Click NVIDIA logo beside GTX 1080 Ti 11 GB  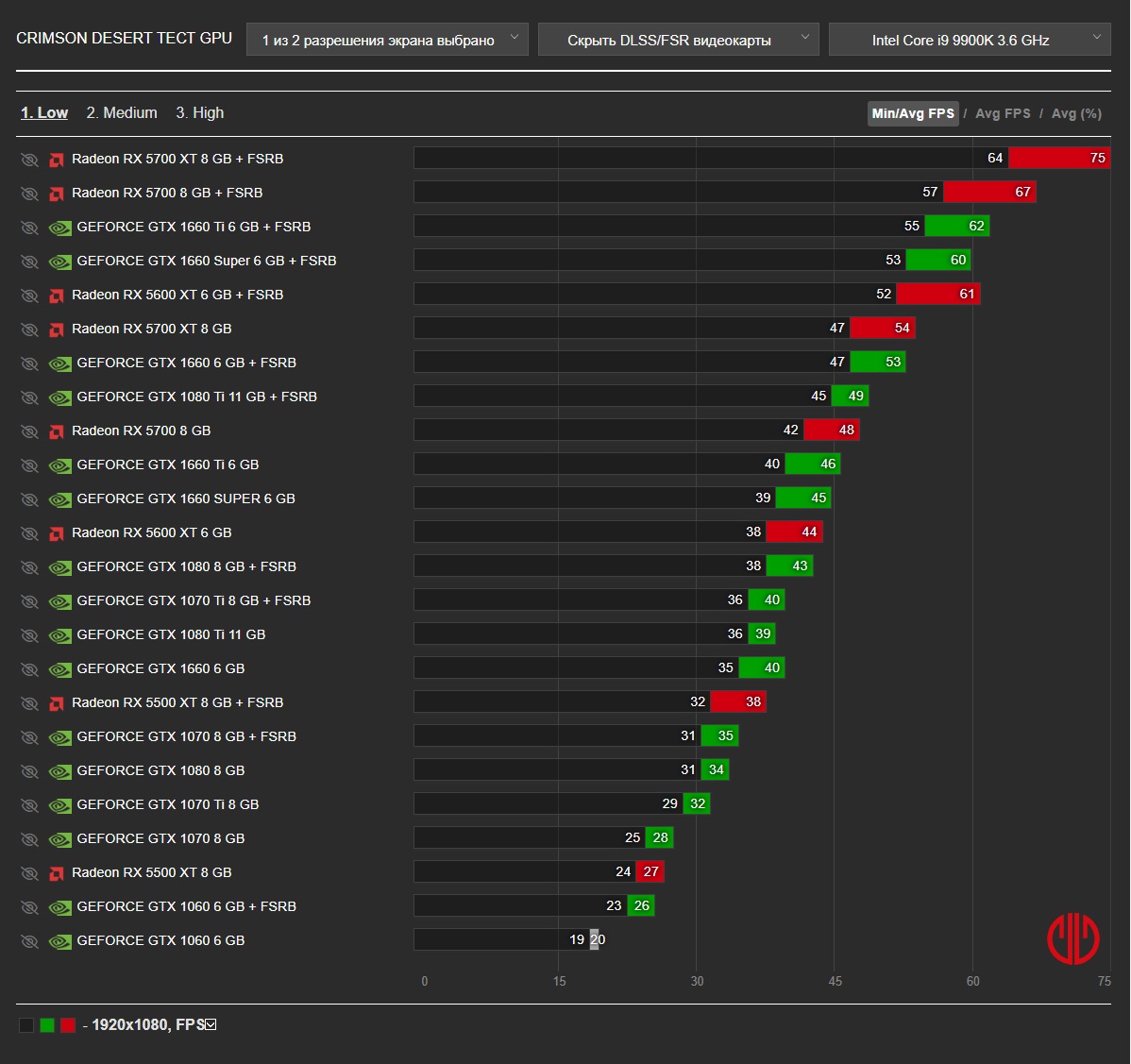(x=59, y=635)
